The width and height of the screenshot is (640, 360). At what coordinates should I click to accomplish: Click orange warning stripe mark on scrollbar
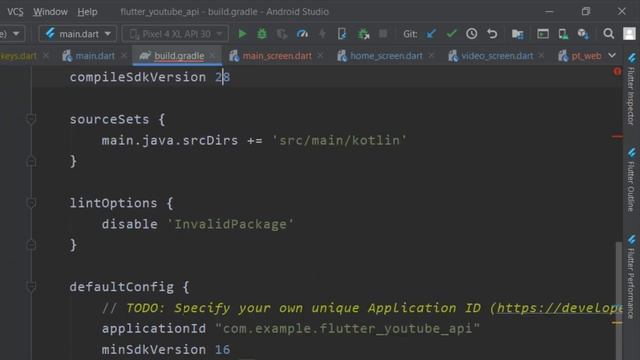(x=617, y=322)
